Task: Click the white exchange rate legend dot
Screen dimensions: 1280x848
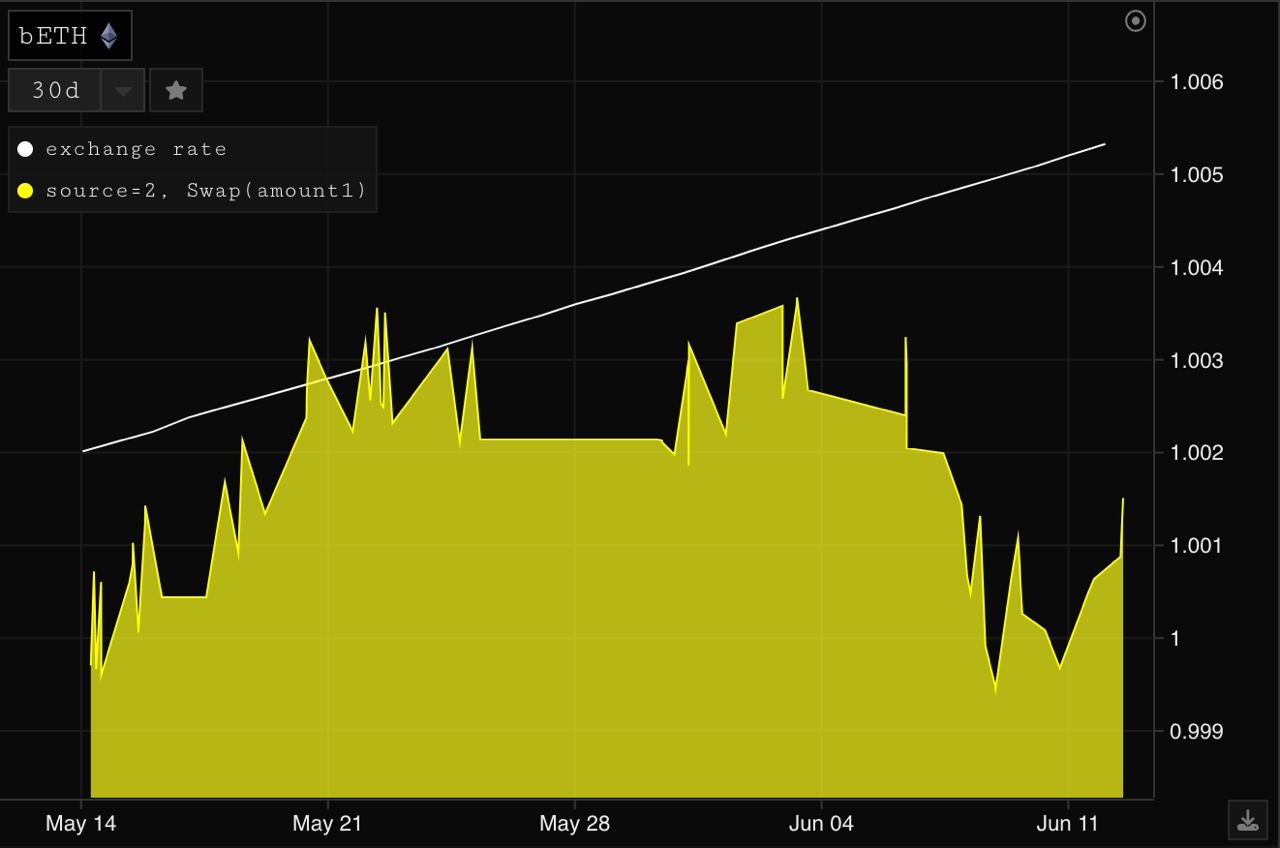Action: 25,149
